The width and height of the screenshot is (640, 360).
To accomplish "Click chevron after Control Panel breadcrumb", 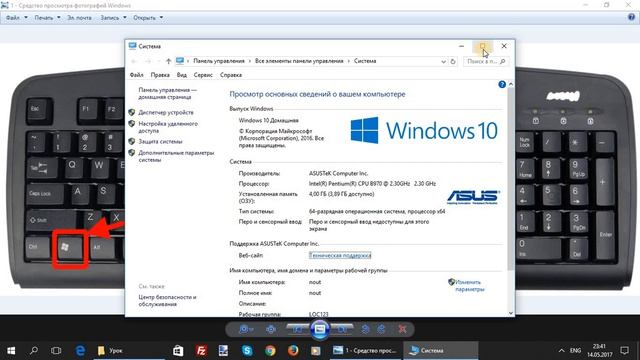I will [250, 61].
